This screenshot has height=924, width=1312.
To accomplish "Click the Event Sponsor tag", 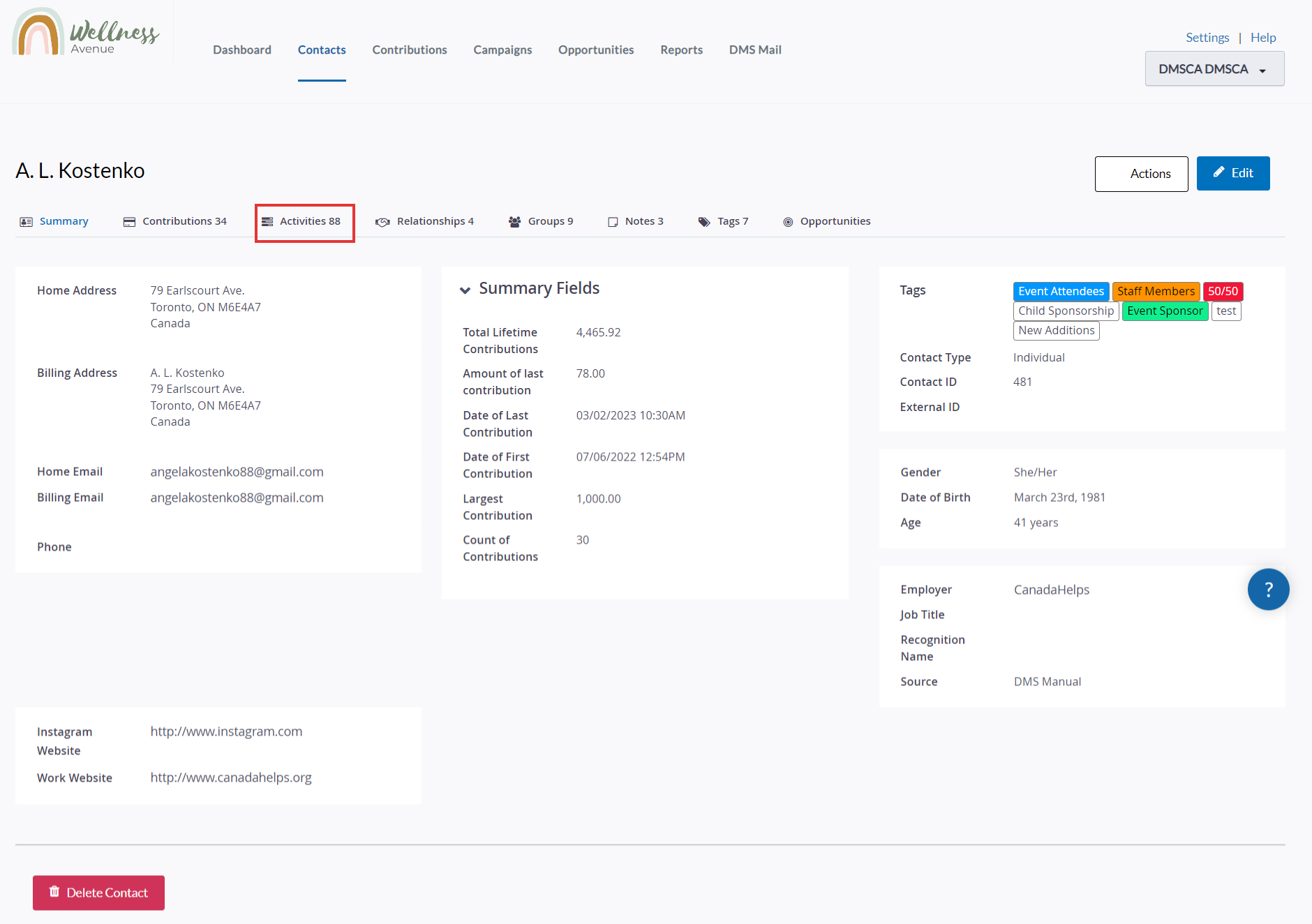I will tap(1165, 311).
